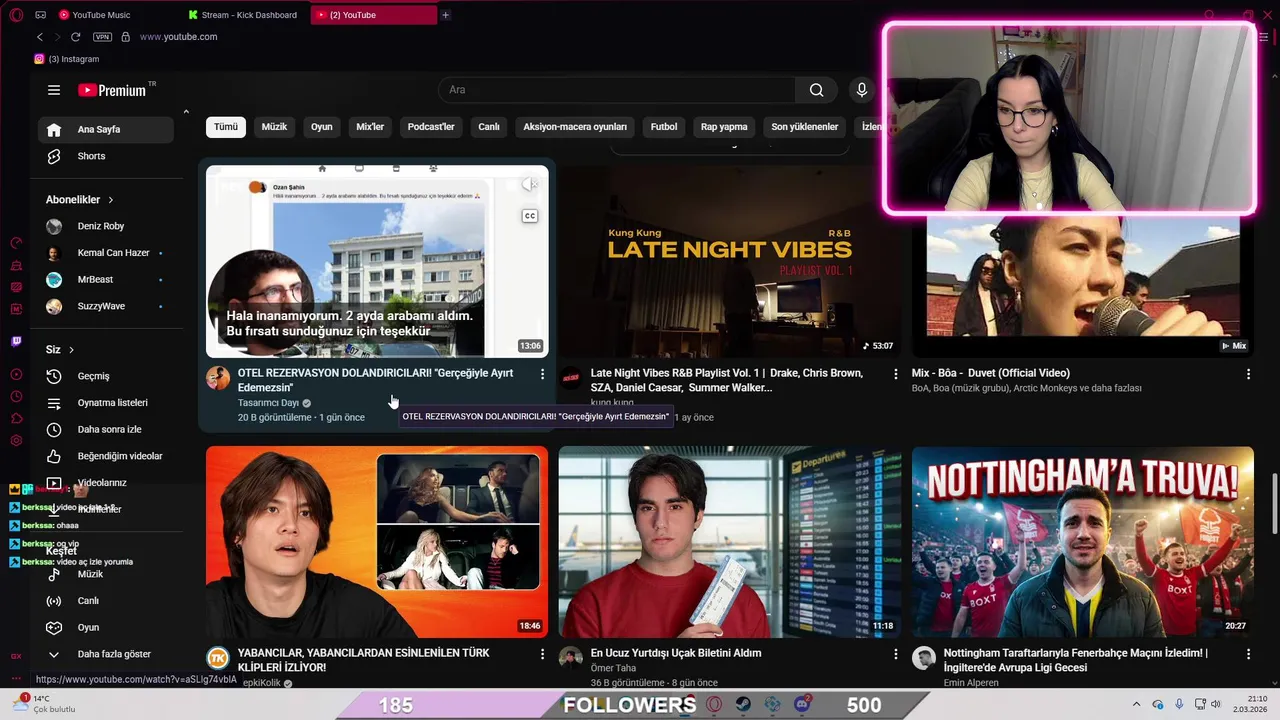The image size is (1280, 720).
Task: Open Deniz Roby subscription channel
Action: 105,226
